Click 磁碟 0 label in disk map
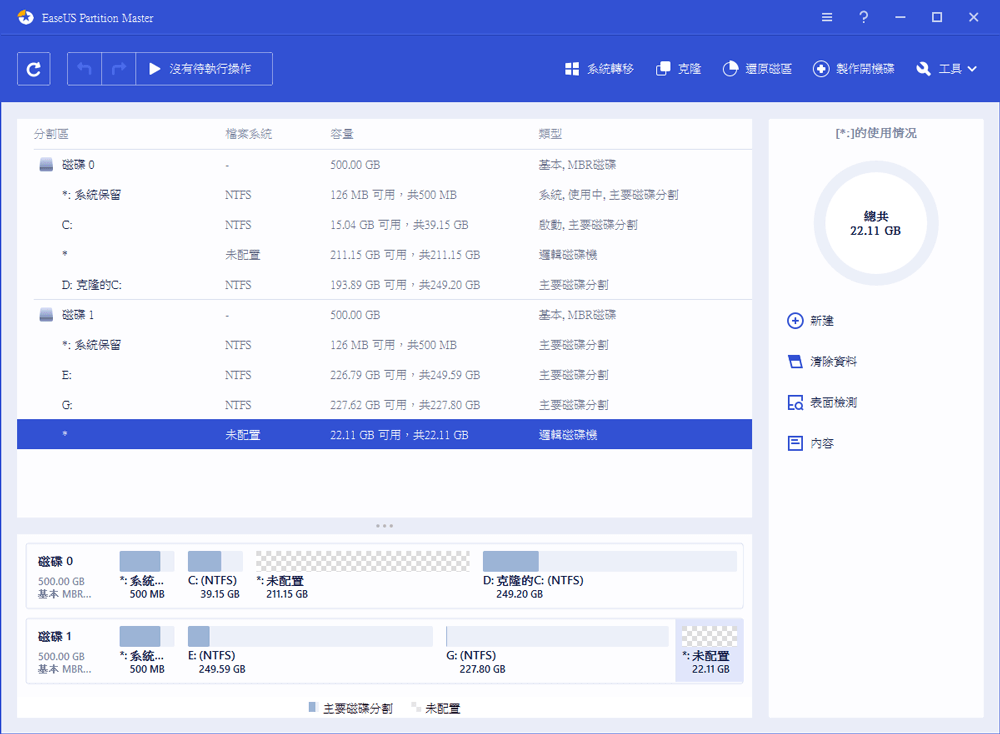Image resolution: width=1000 pixels, height=734 pixels. click(55, 561)
